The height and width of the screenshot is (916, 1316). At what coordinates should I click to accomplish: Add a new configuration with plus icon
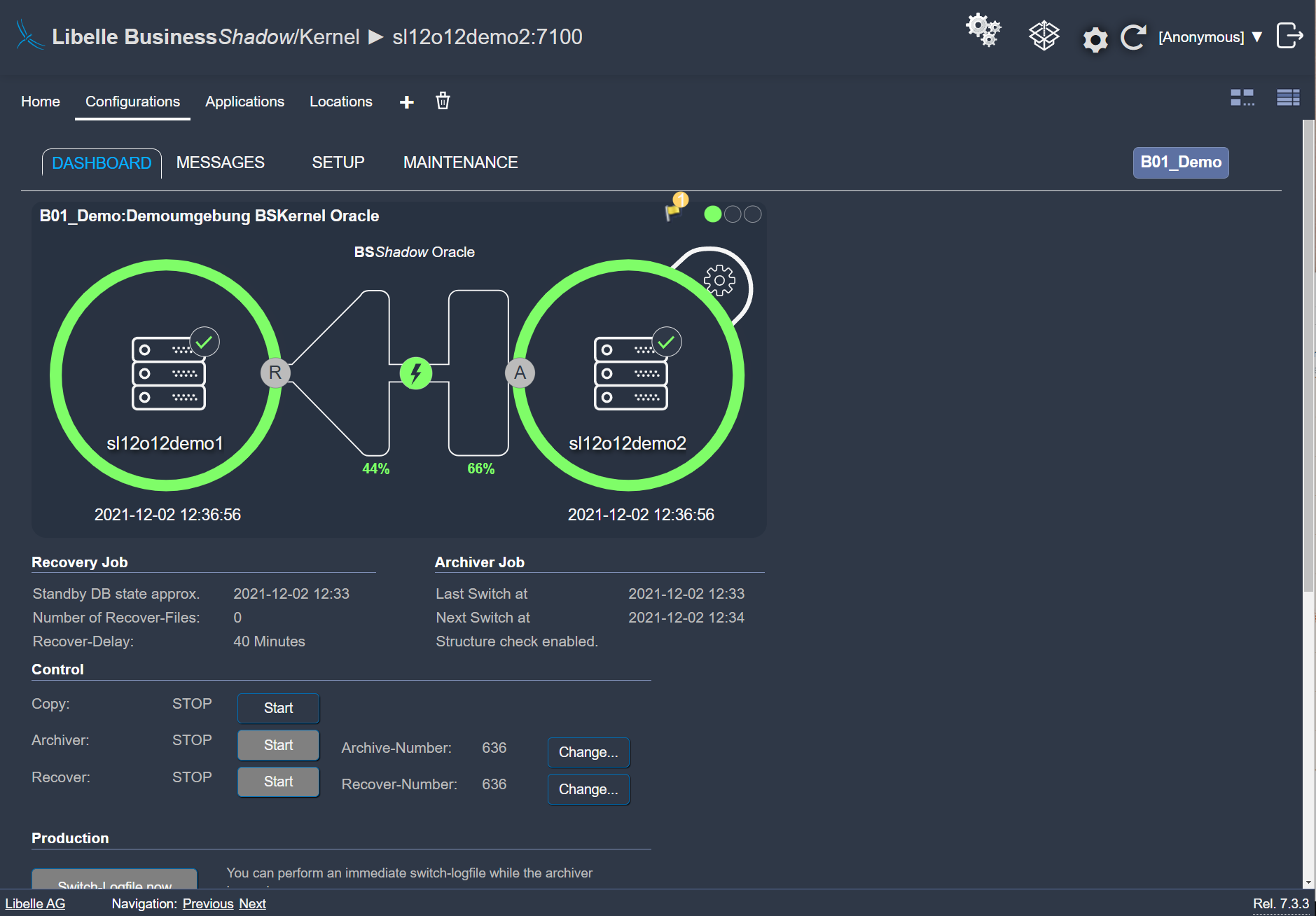coord(407,102)
